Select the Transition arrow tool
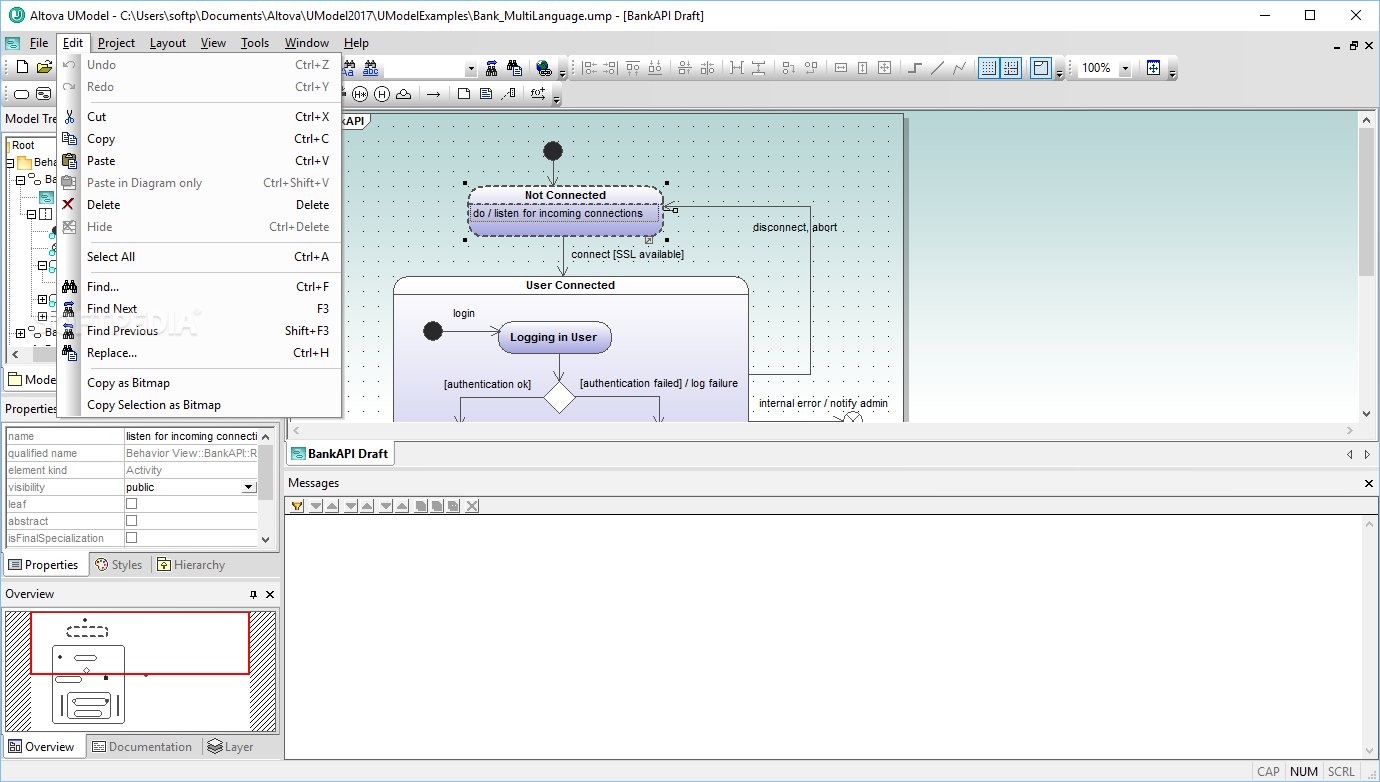 point(433,94)
